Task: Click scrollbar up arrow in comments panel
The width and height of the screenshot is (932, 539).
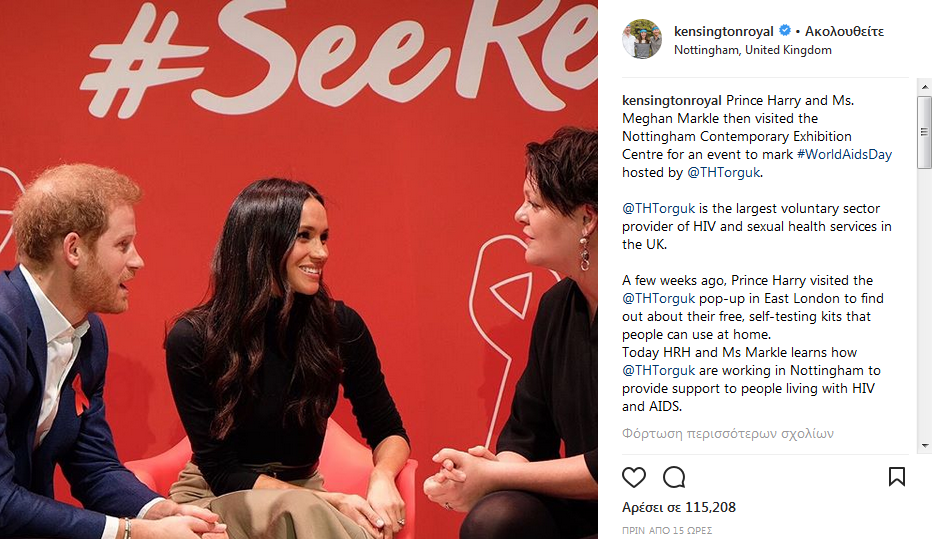Action: pyautogui.click(x=924, y=87)
